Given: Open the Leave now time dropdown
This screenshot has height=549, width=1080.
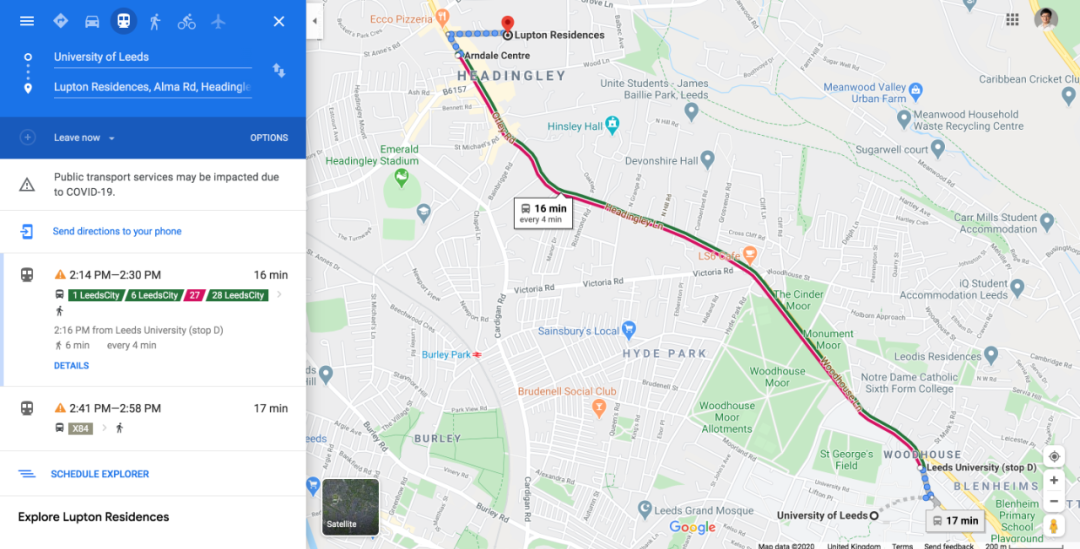Looking at the screenshot, I should [x=84, y=138].
